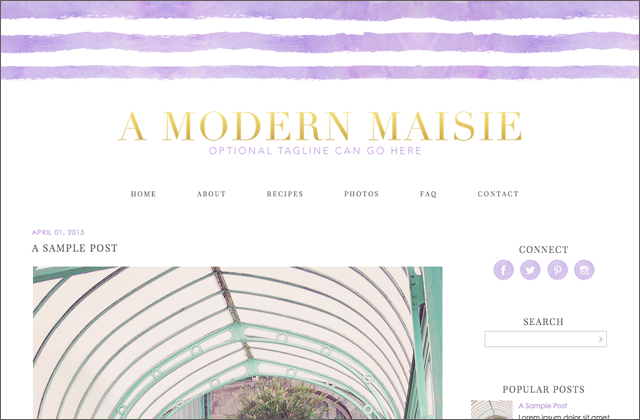The image size is (640, 420).
Task: Open the Facebook social icon
Action: (503, 270)
